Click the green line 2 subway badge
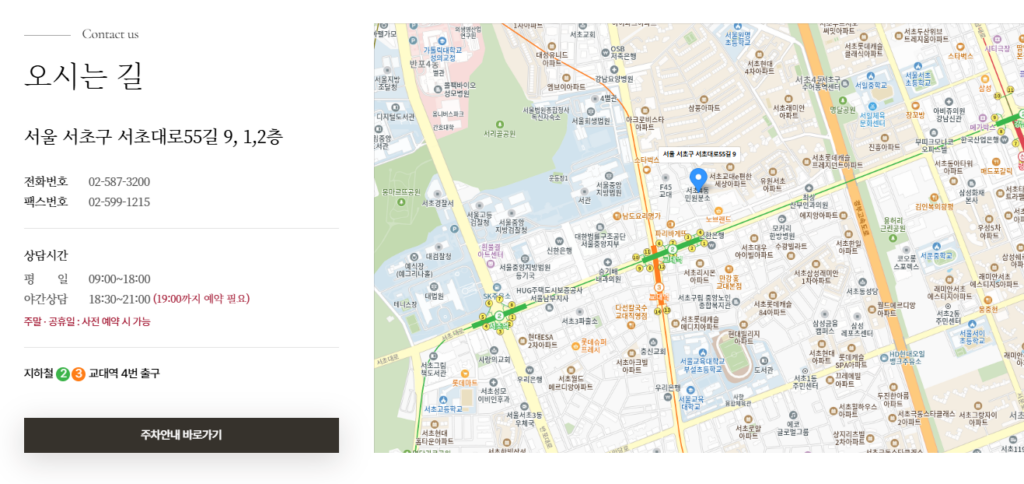 click(62, 374)
